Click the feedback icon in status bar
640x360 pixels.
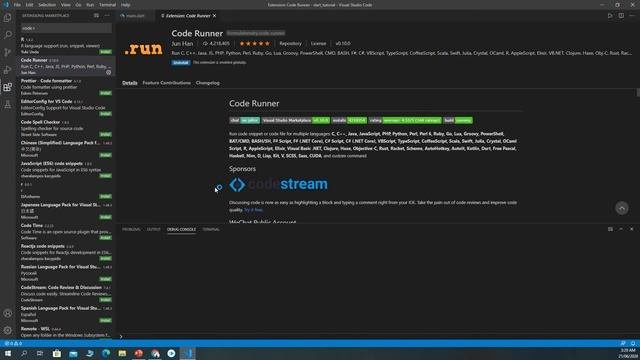click(x=623, y=343)
